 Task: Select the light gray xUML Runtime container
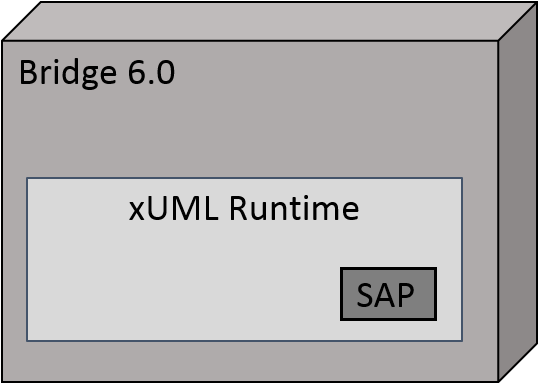pos(244,260)
